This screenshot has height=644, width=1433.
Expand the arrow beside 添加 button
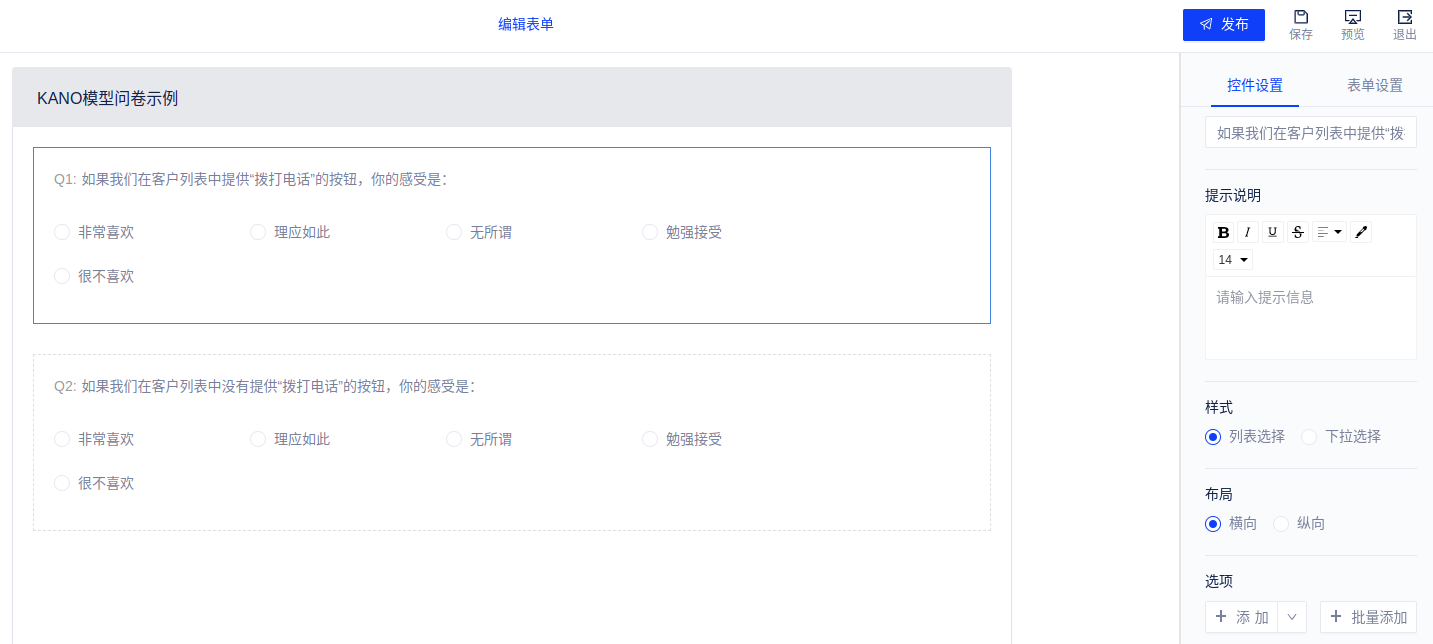click(x=1292, y=617)
